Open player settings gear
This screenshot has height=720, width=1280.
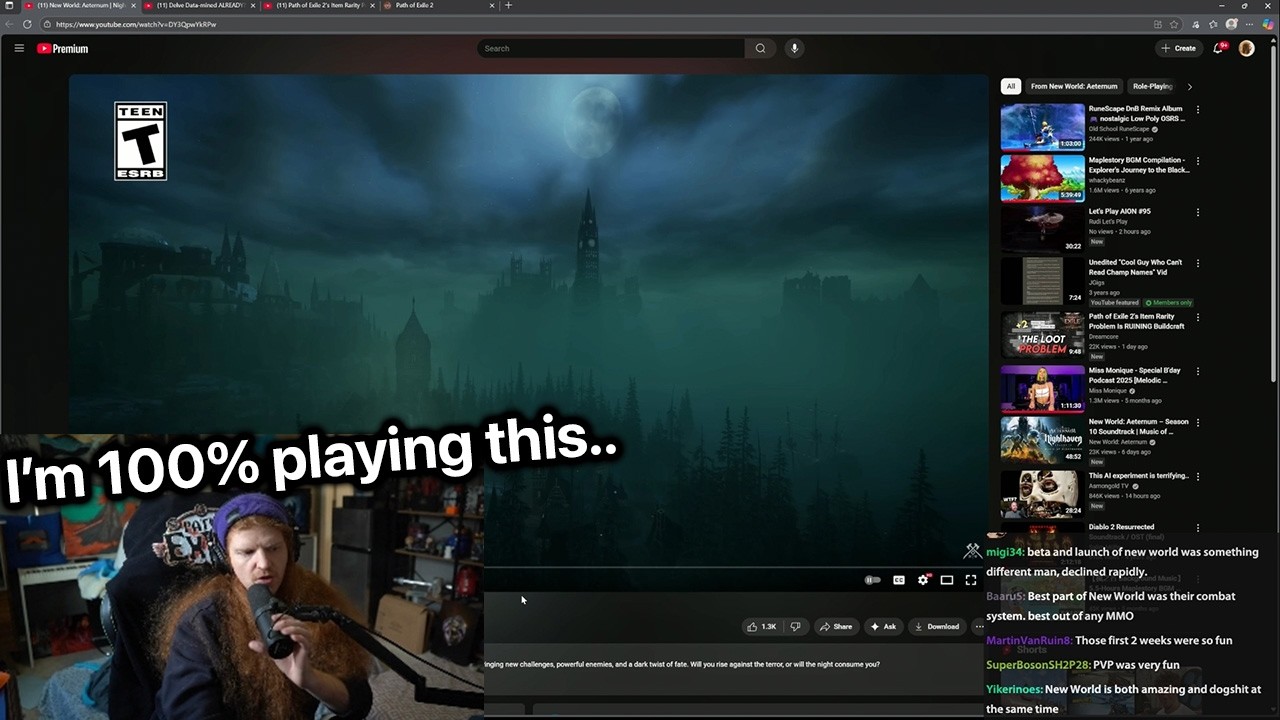point(923,580)
